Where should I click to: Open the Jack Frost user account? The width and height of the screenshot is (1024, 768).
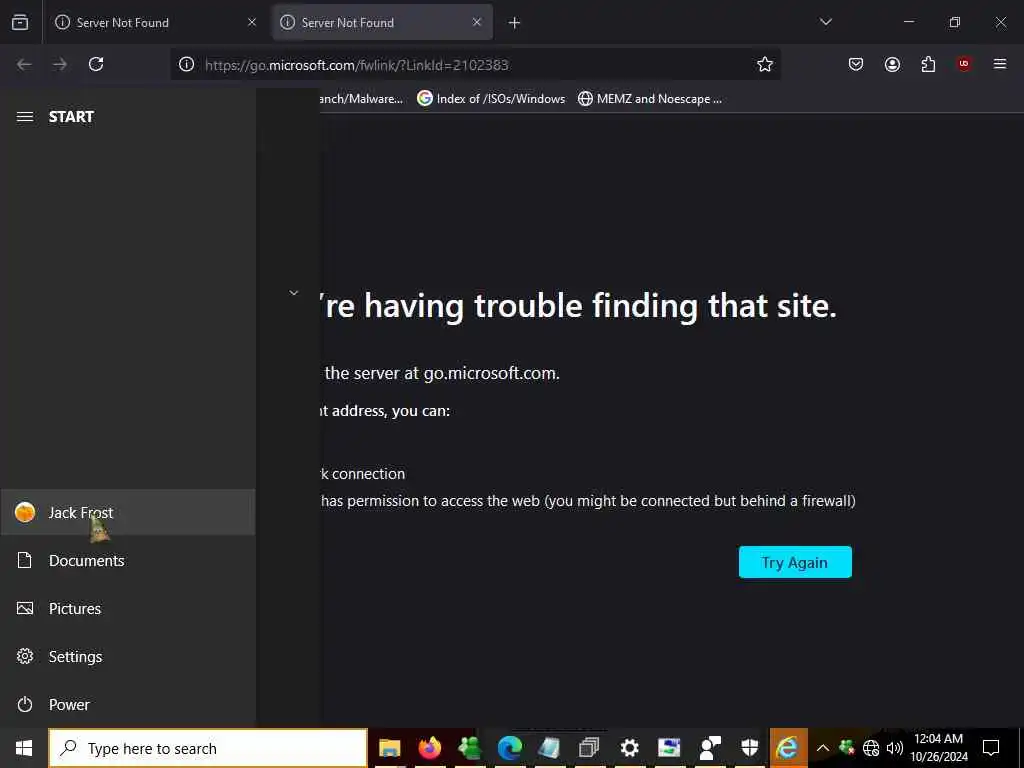(x=127, y=513)
